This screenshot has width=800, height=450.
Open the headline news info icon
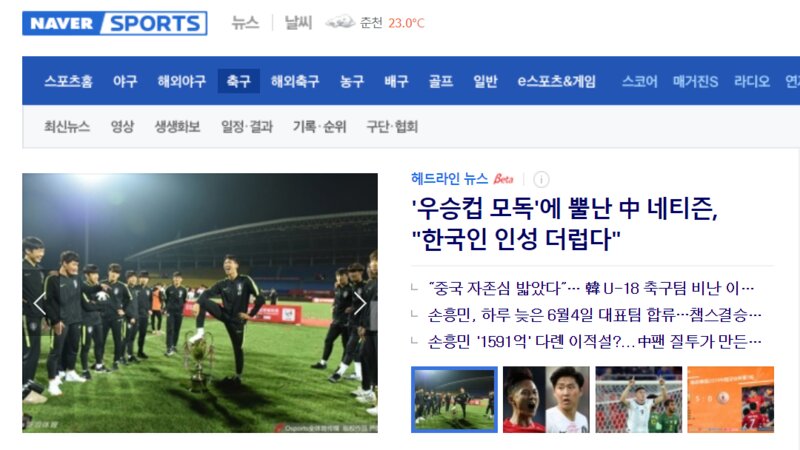click(x=541, y=180)
